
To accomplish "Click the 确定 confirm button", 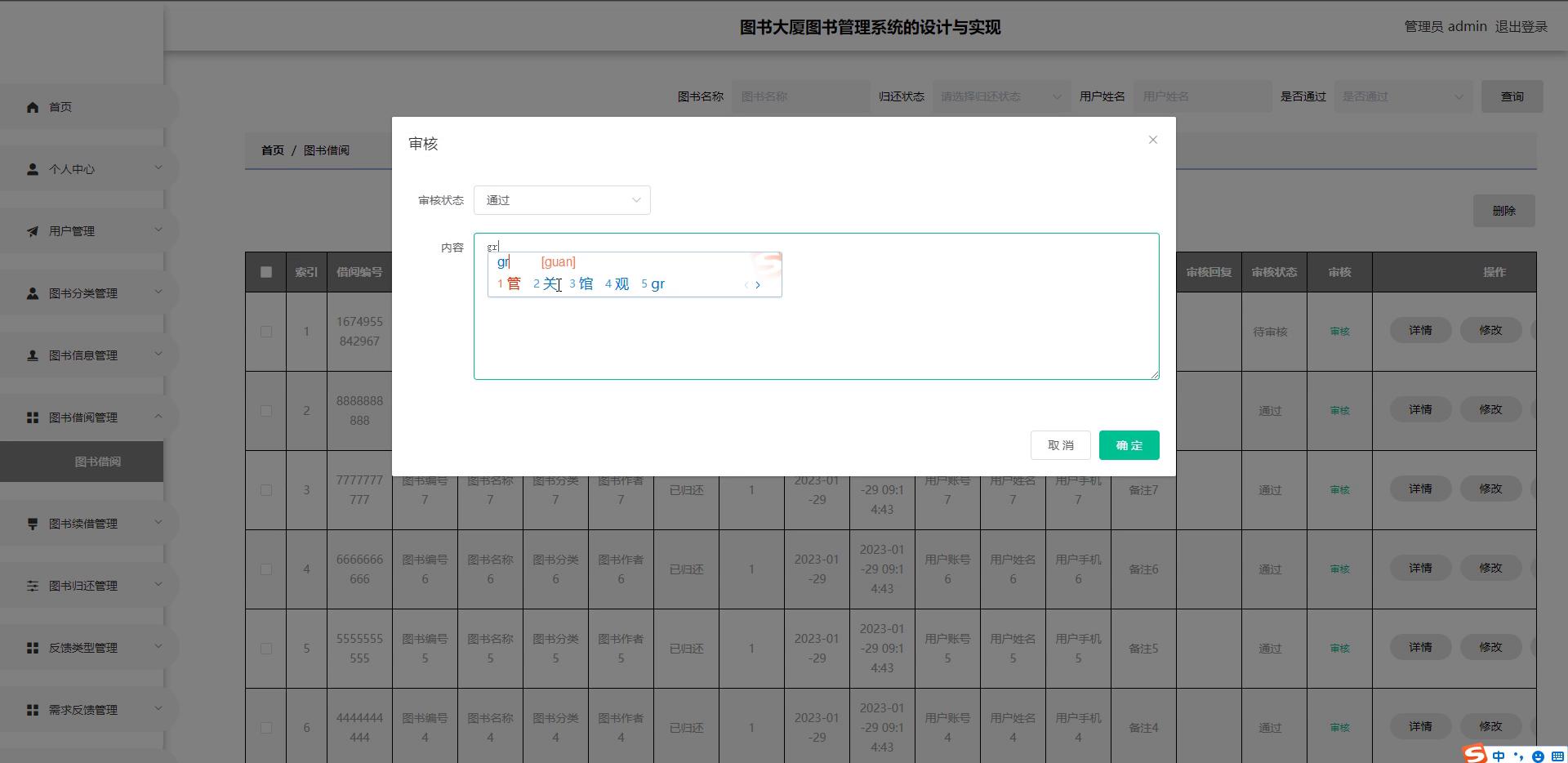I will [1129, 444].
